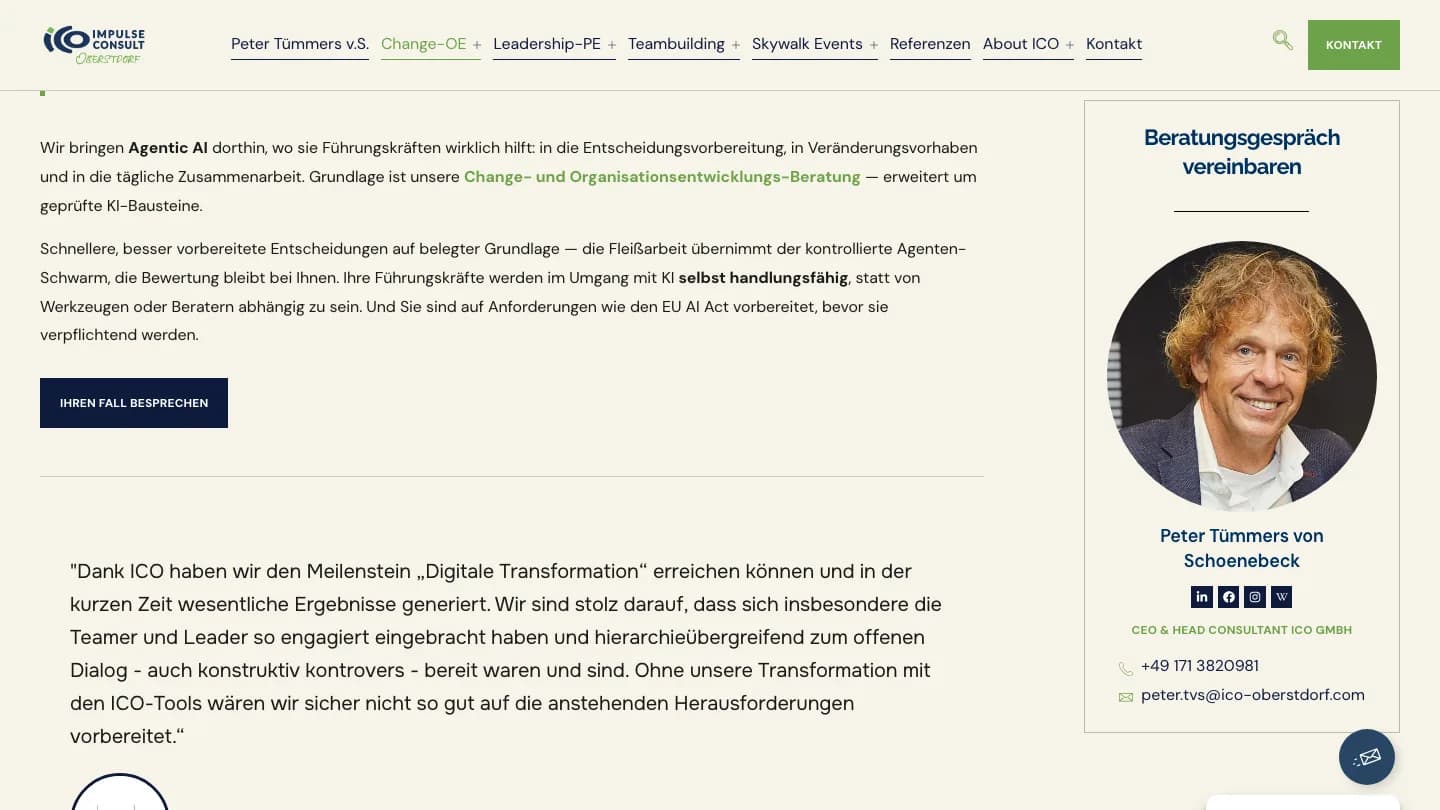Open Peter's Instagram icon
The width and height of the screenshot is (1440, 810).
pos(1255,597)
